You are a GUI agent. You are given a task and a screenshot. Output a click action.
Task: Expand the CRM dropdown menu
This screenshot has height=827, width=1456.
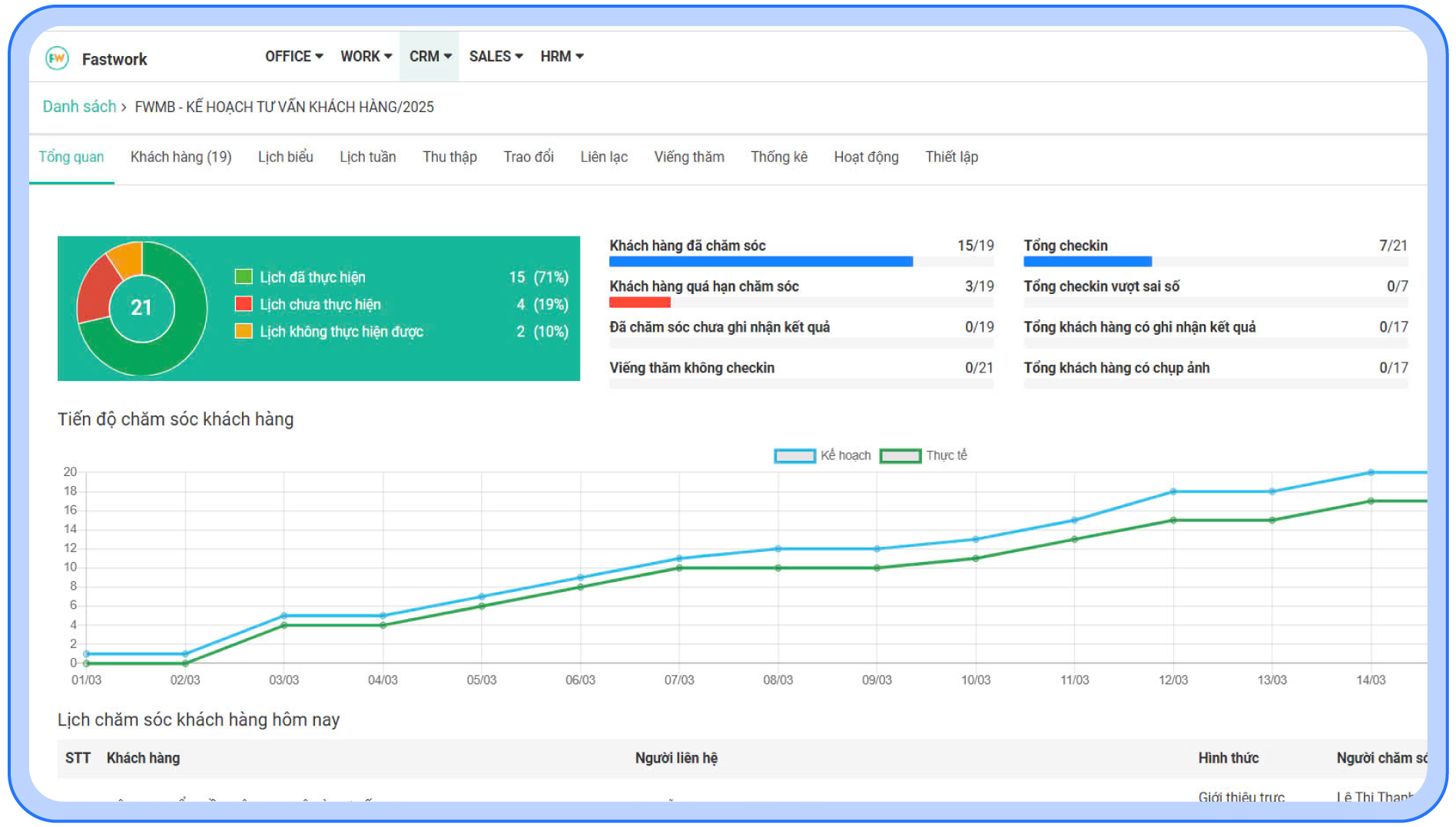coord(430,57)
